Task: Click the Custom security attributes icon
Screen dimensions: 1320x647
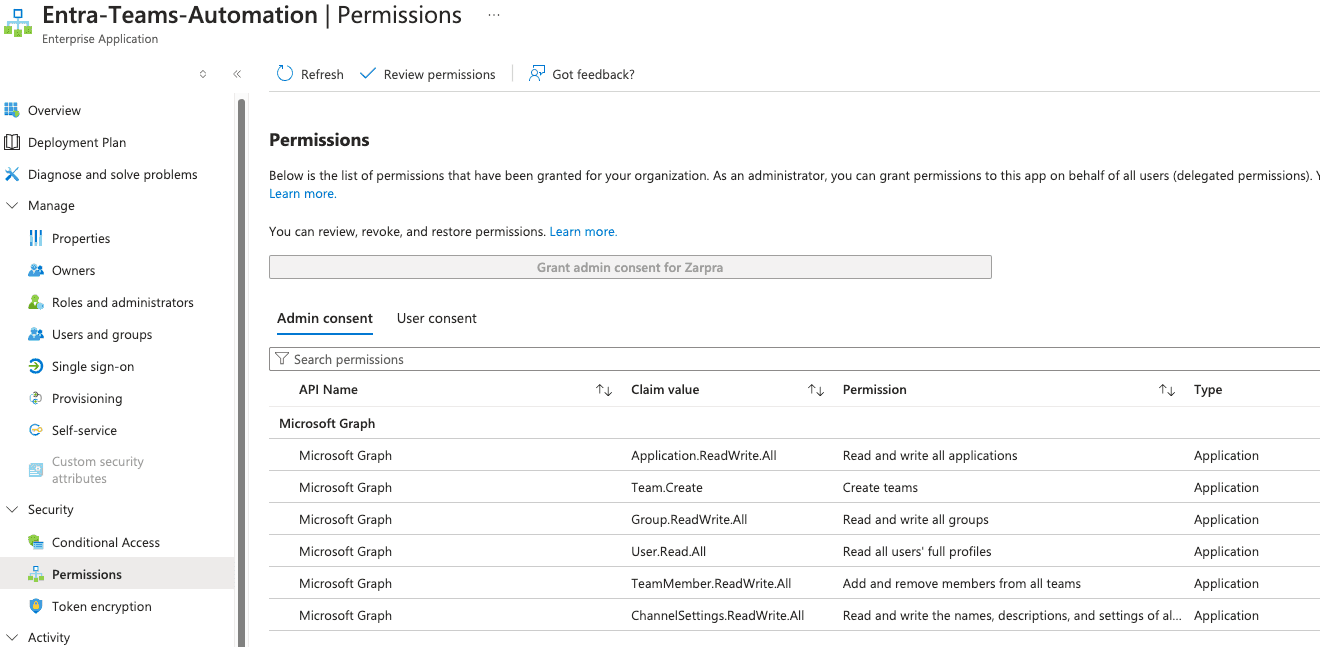Action: coord(36,470)
